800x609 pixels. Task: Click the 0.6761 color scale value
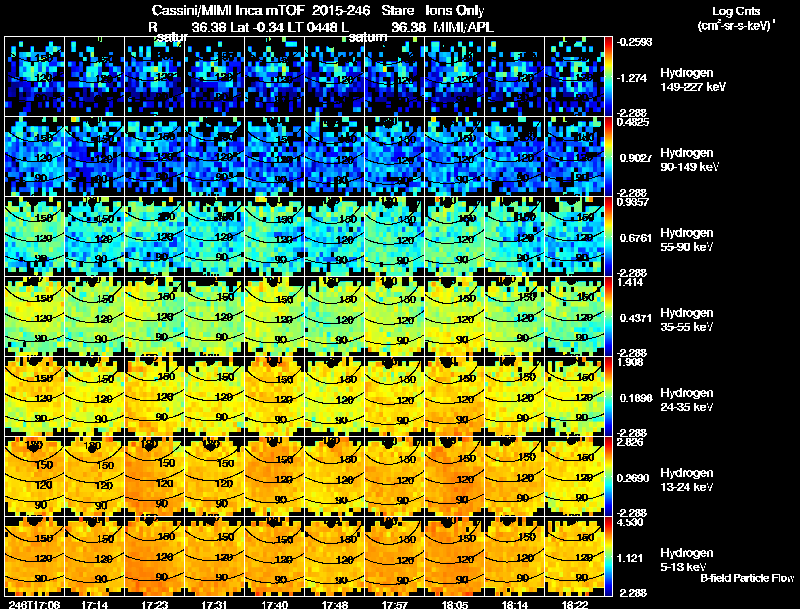point(634,238)
